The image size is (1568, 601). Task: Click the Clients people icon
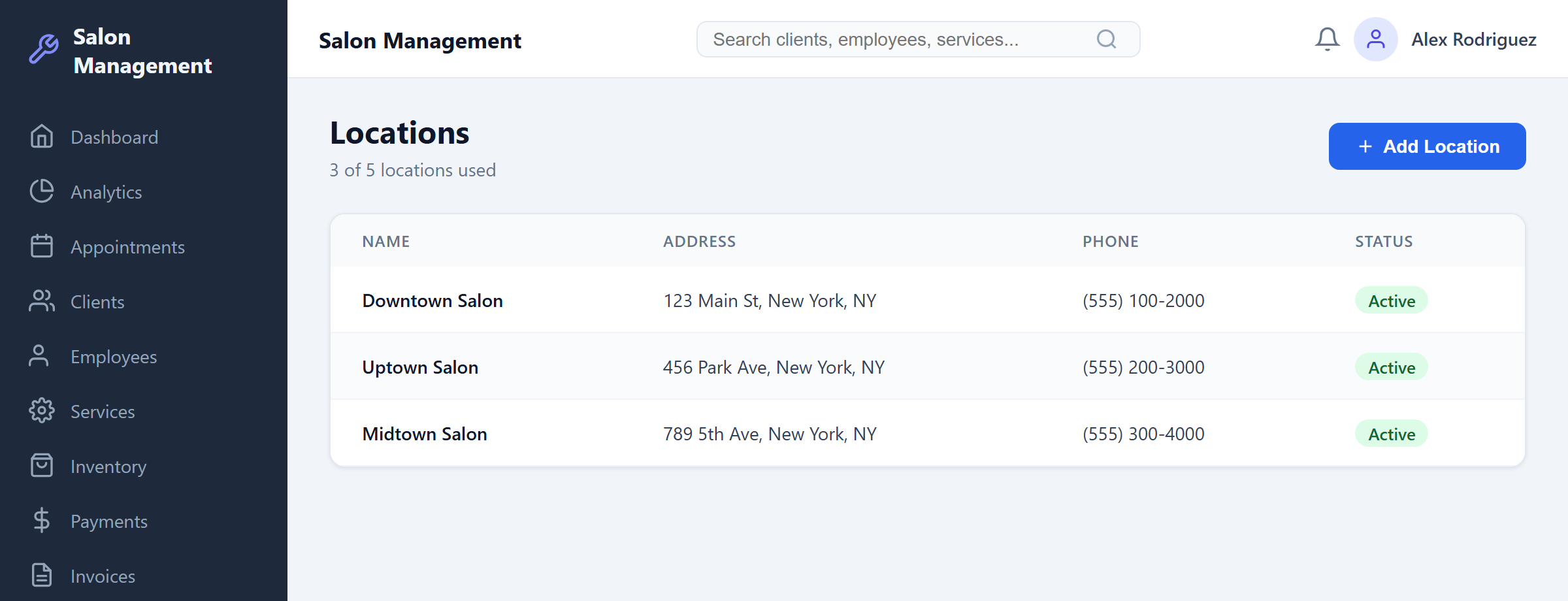(42, 301)
